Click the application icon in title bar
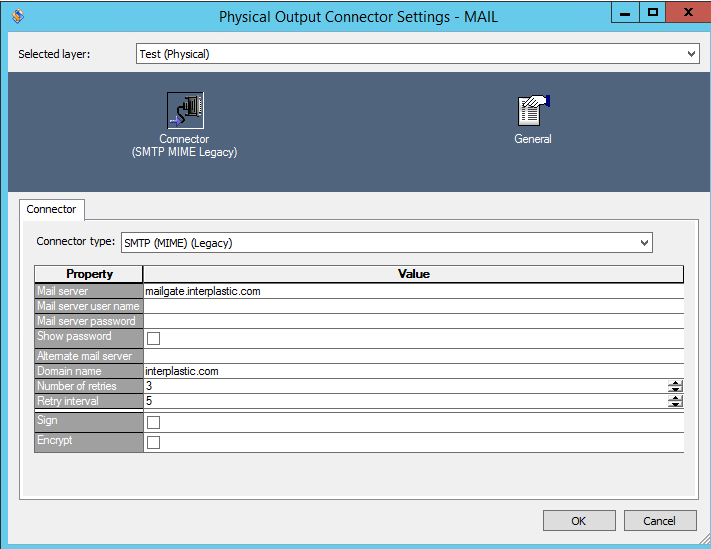Screen dimensions: 711x549 [x=18, y=16]
